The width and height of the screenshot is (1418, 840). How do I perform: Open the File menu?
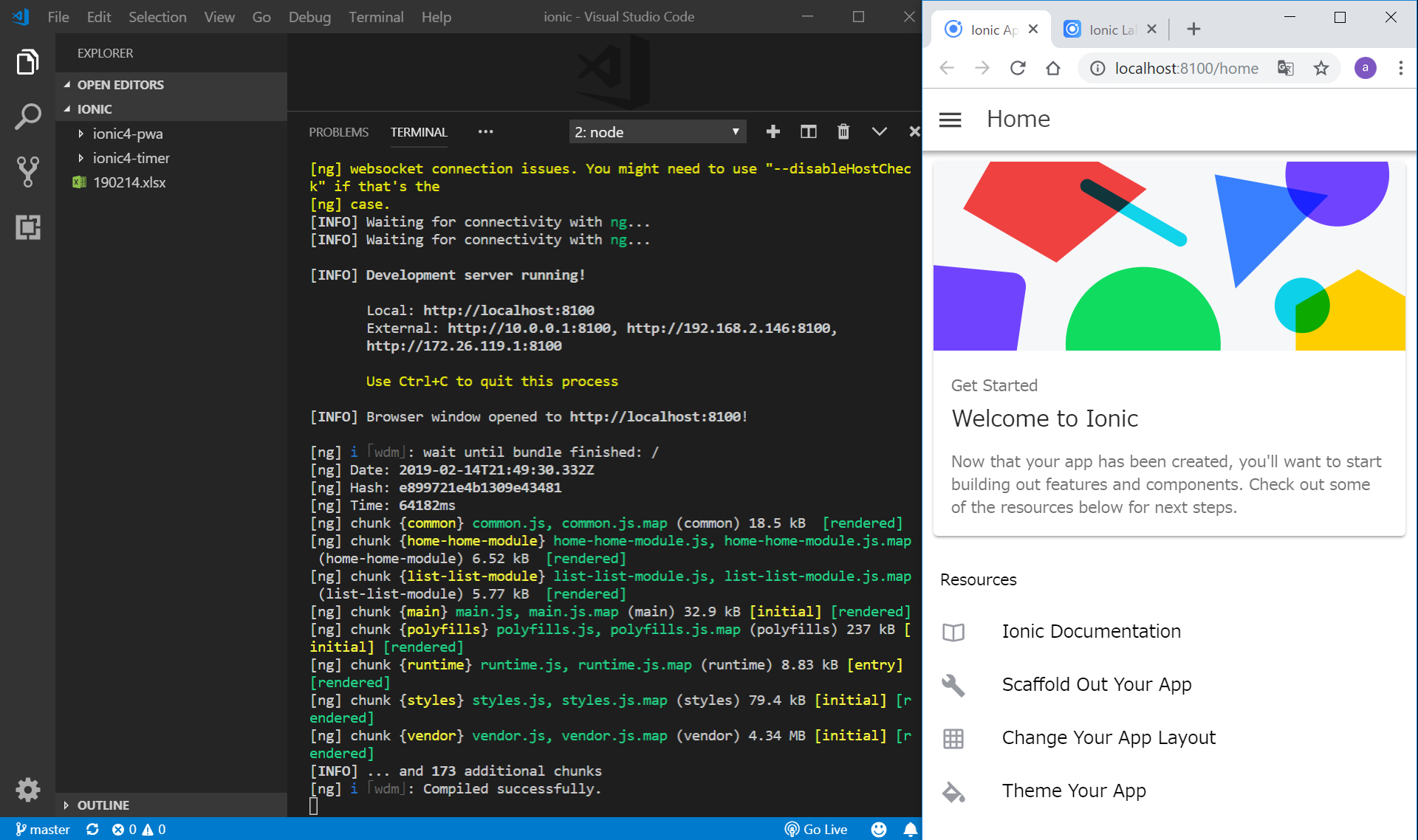[x=58, y=16]
